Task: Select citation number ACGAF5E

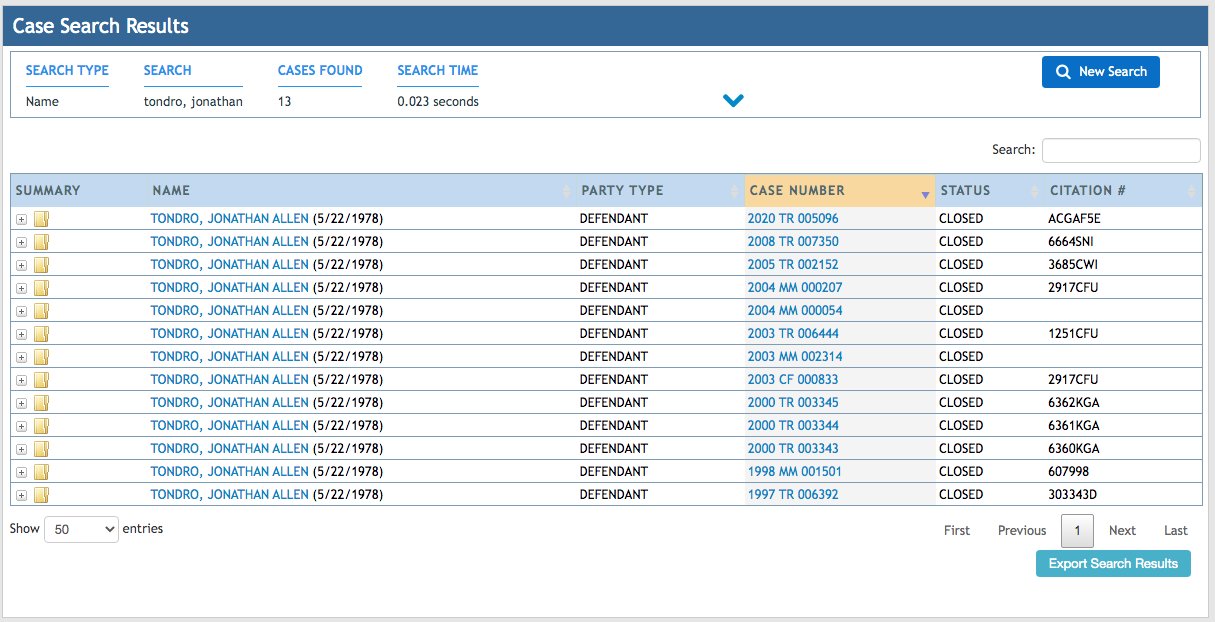Action: [x=1074, y=218]
